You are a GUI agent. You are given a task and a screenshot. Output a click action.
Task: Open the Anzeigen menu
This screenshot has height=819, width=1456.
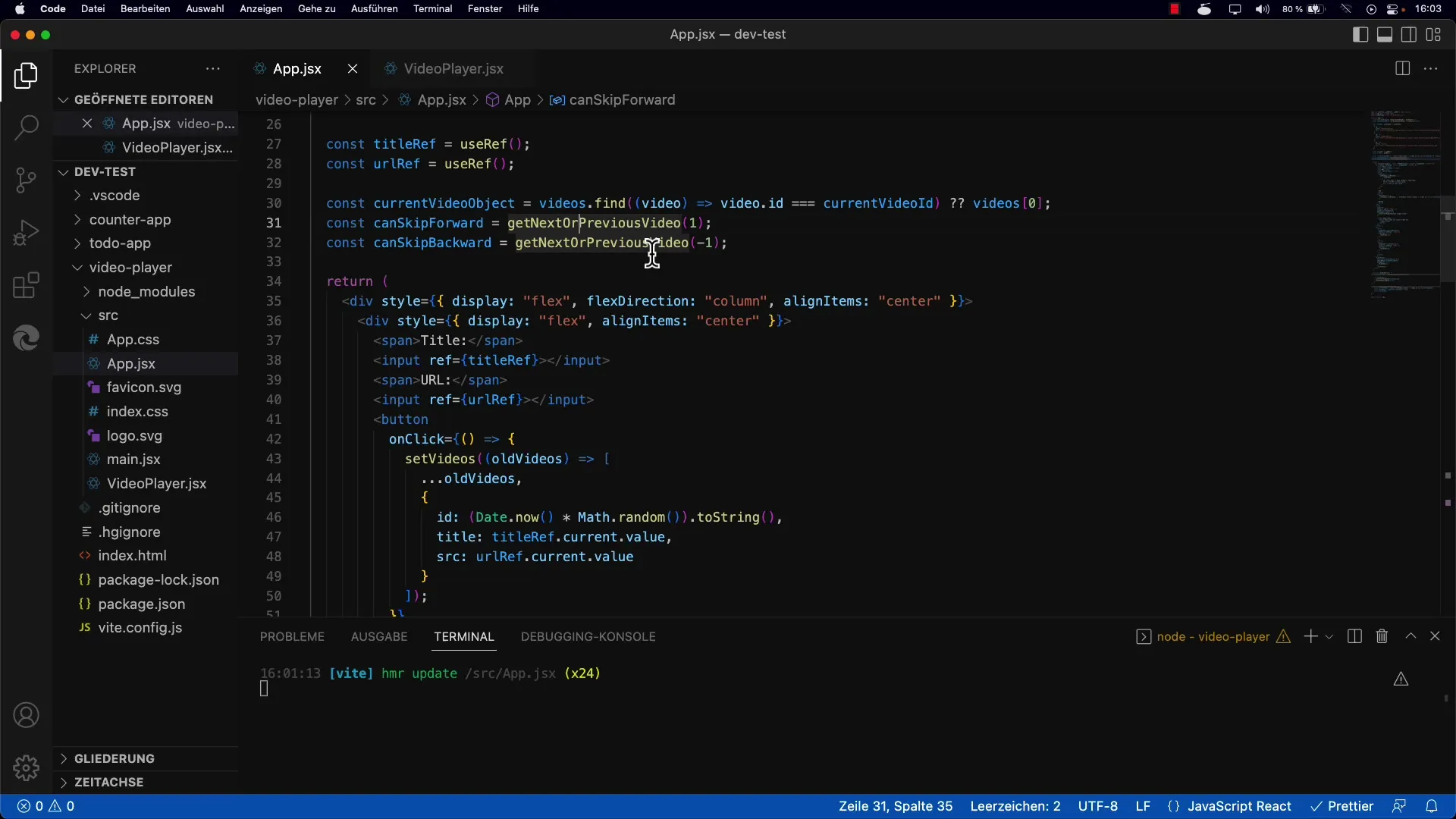point(261,8)
